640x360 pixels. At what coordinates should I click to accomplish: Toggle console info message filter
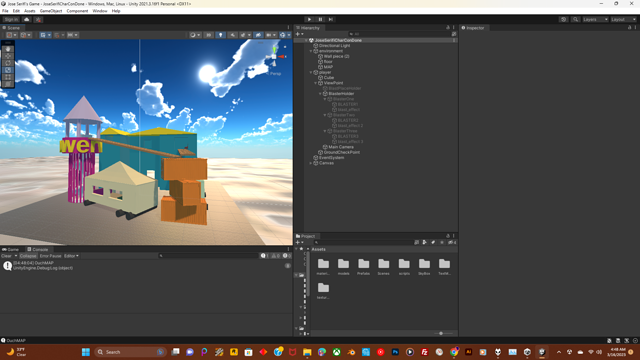[x=265, y=256]
